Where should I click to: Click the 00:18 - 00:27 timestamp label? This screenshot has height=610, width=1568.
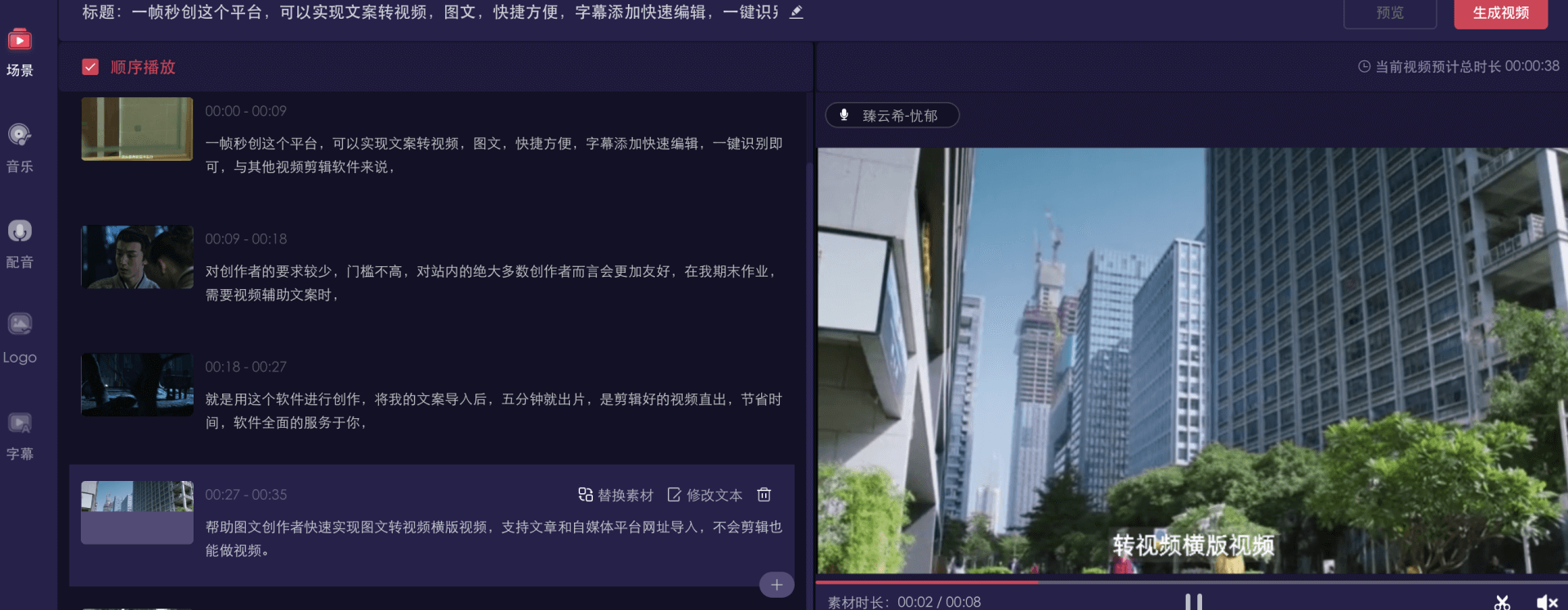click(x=246, y=367)
